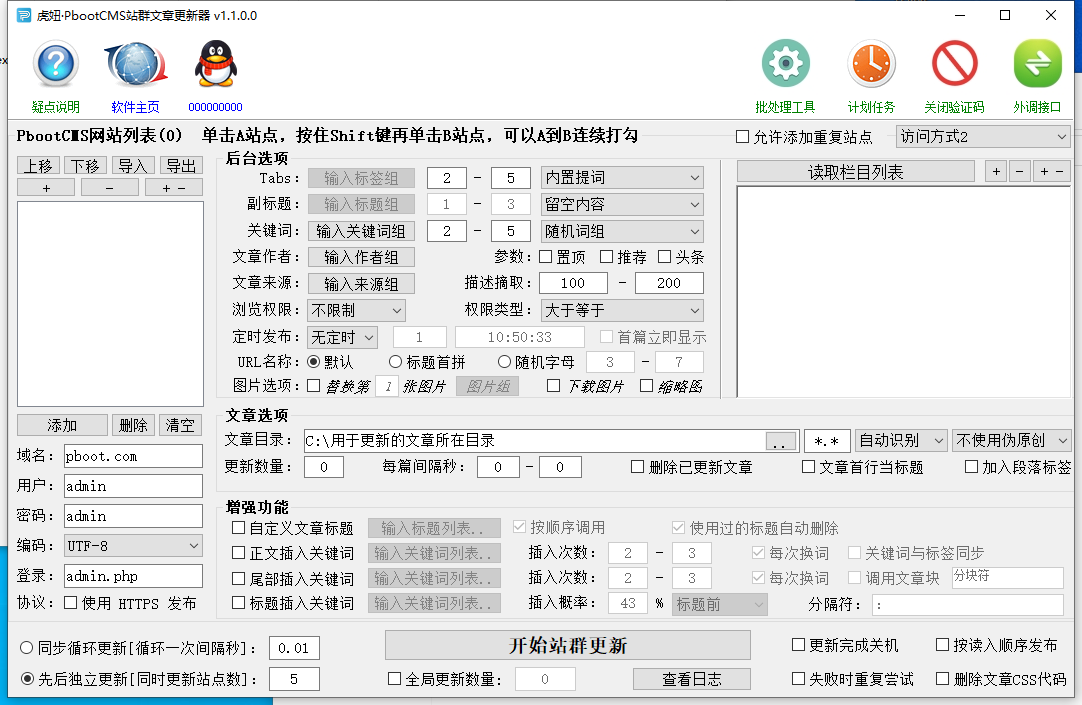Viewport: 1082px width, 705px height.
Task: Open the 软件主页 globe icon
Action: click(135, 64)
